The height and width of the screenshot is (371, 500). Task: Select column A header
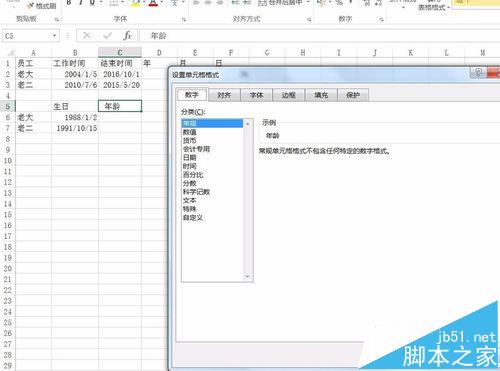pos(33,53)
